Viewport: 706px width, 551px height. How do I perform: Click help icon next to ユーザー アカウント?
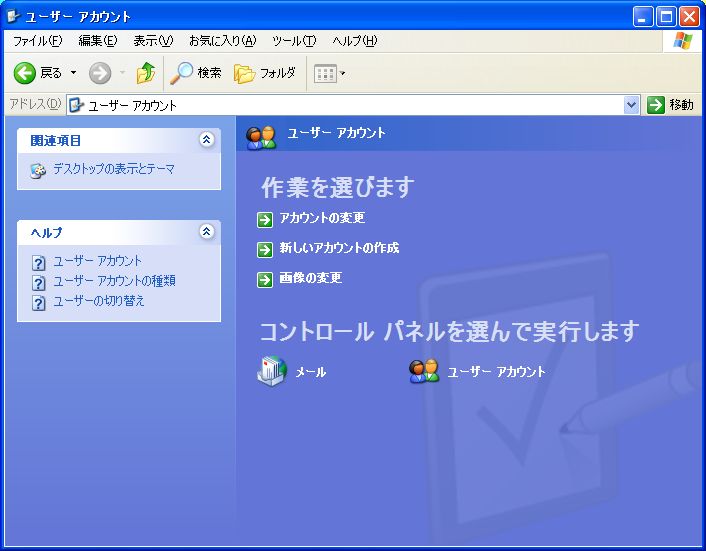point(39,262)
